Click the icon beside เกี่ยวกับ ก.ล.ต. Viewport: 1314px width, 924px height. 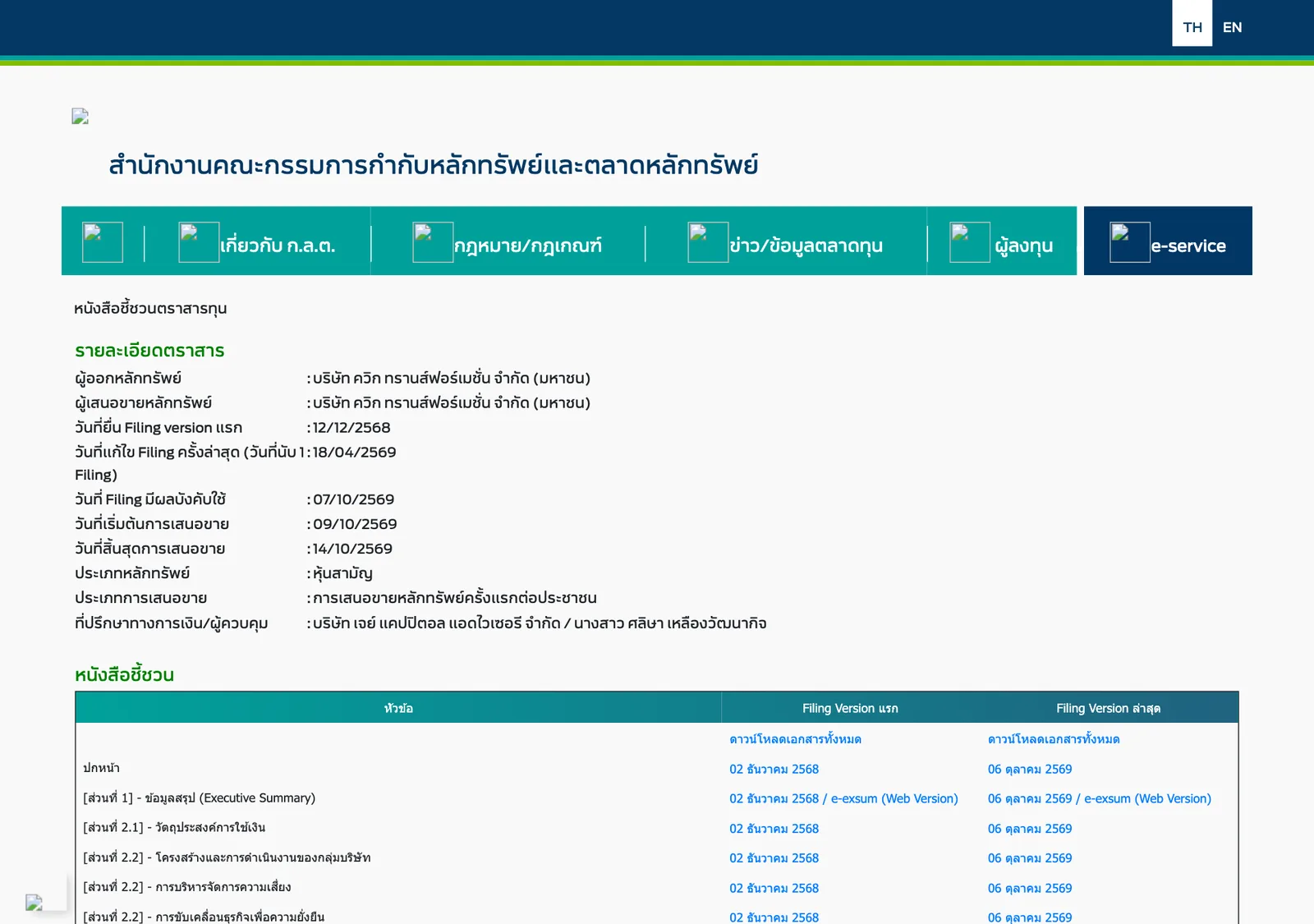pos(199,242)
